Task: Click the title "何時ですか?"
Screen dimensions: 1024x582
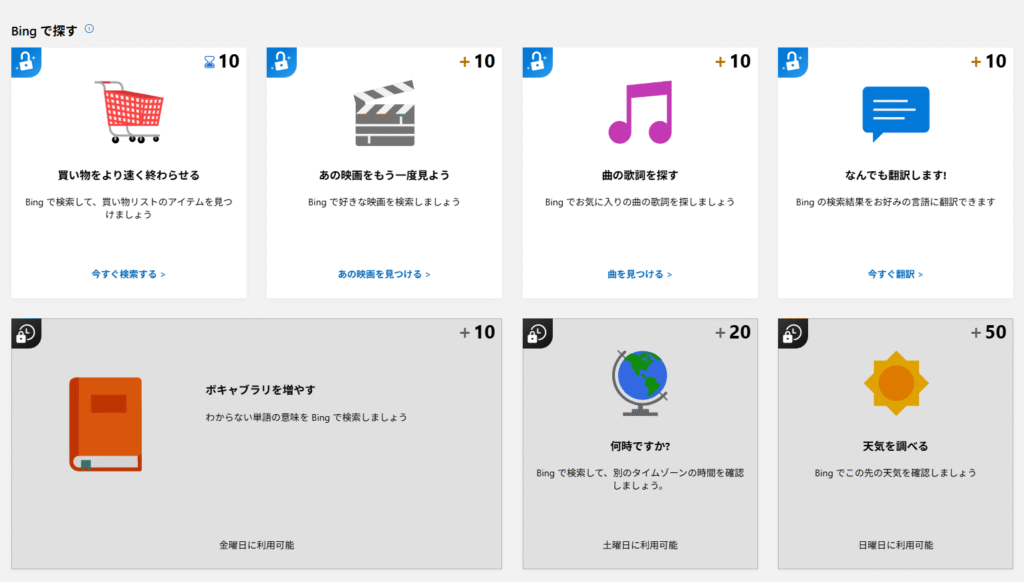Action: point(640,446)
